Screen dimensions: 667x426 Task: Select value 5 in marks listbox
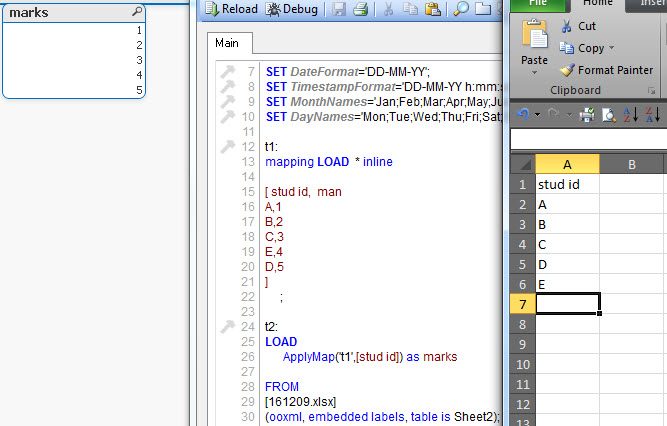[x=74, y=90]
